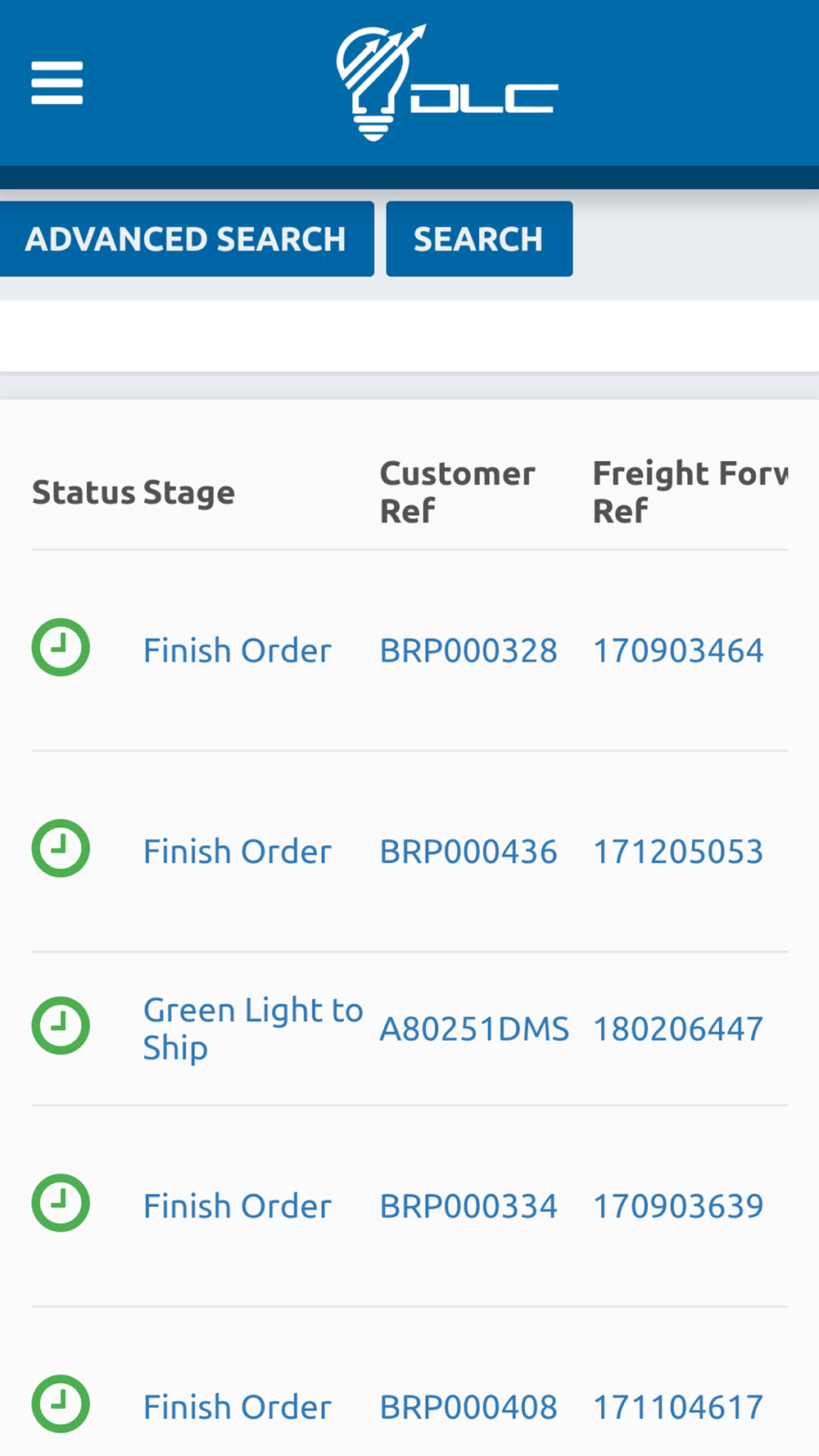819x1456 pixels.
Task: Open freight forwarder ref 171205053
Action: pos(678,852)
